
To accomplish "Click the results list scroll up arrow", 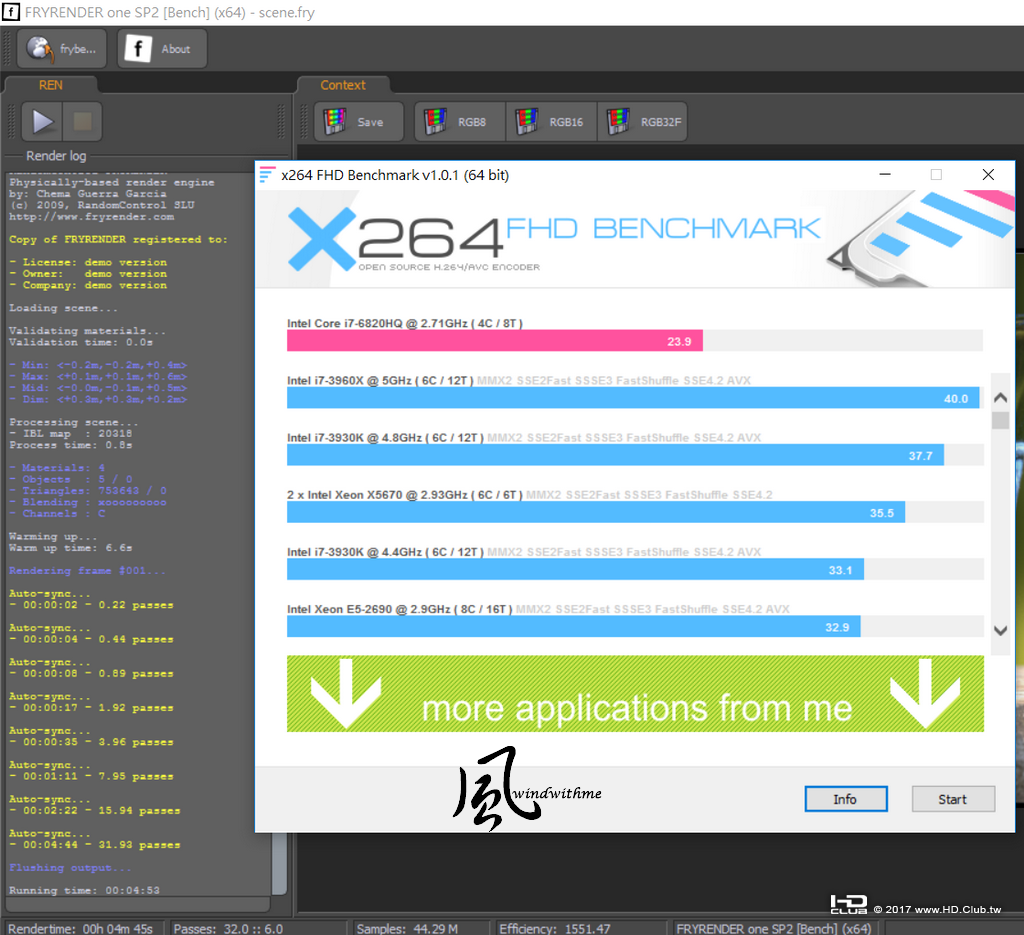I will [x=1000, y=398].
